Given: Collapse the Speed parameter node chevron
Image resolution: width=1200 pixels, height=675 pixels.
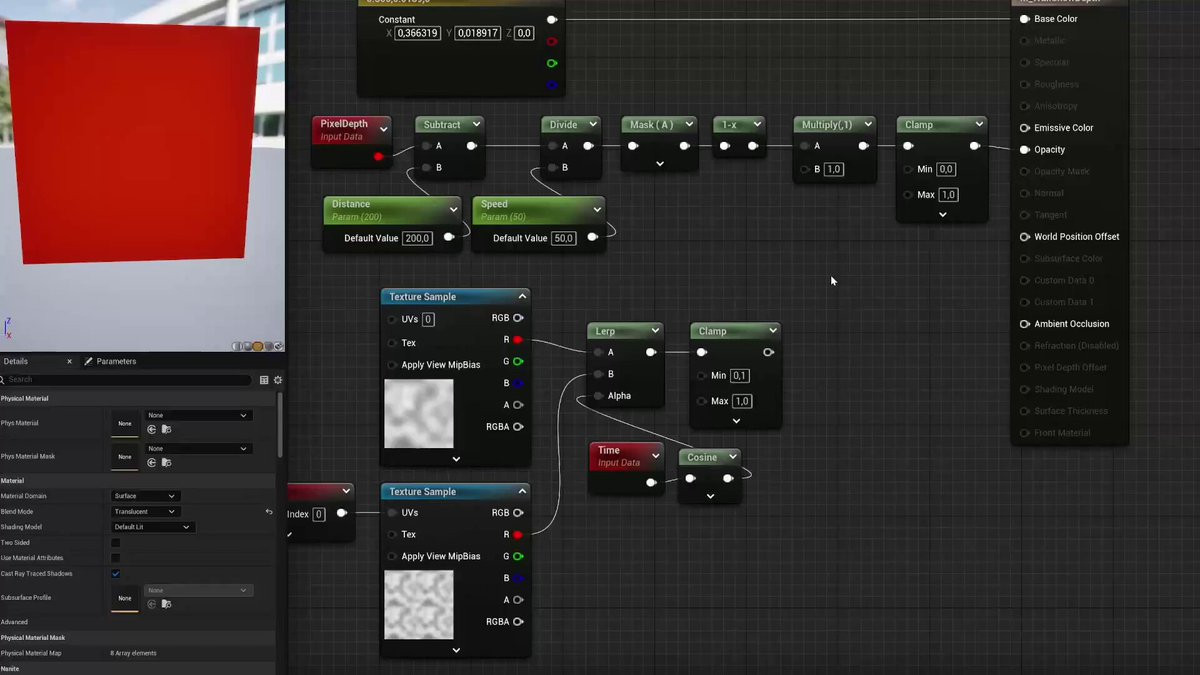Looking at the screenshot, I should [x=597, y=210].
